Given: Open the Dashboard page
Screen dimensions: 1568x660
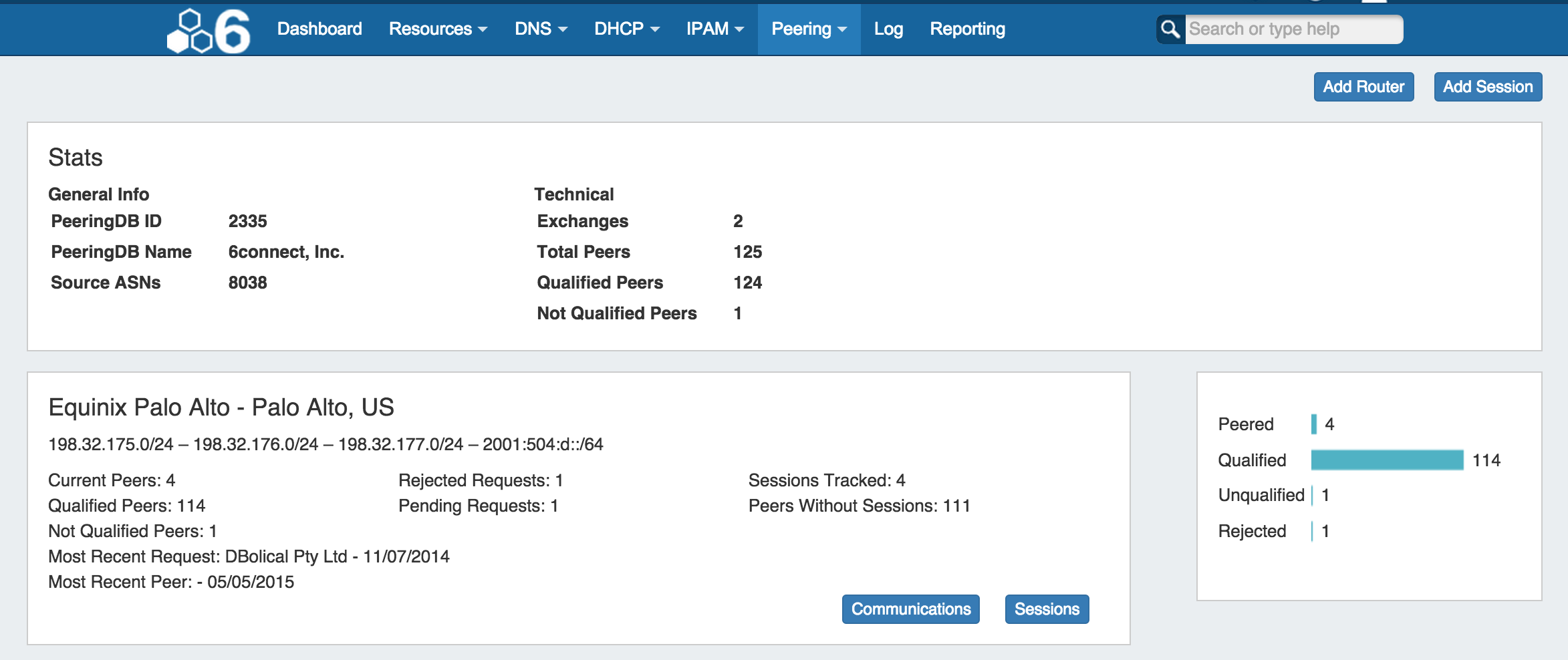Looking at the screenshot, I should click(319, 29).
